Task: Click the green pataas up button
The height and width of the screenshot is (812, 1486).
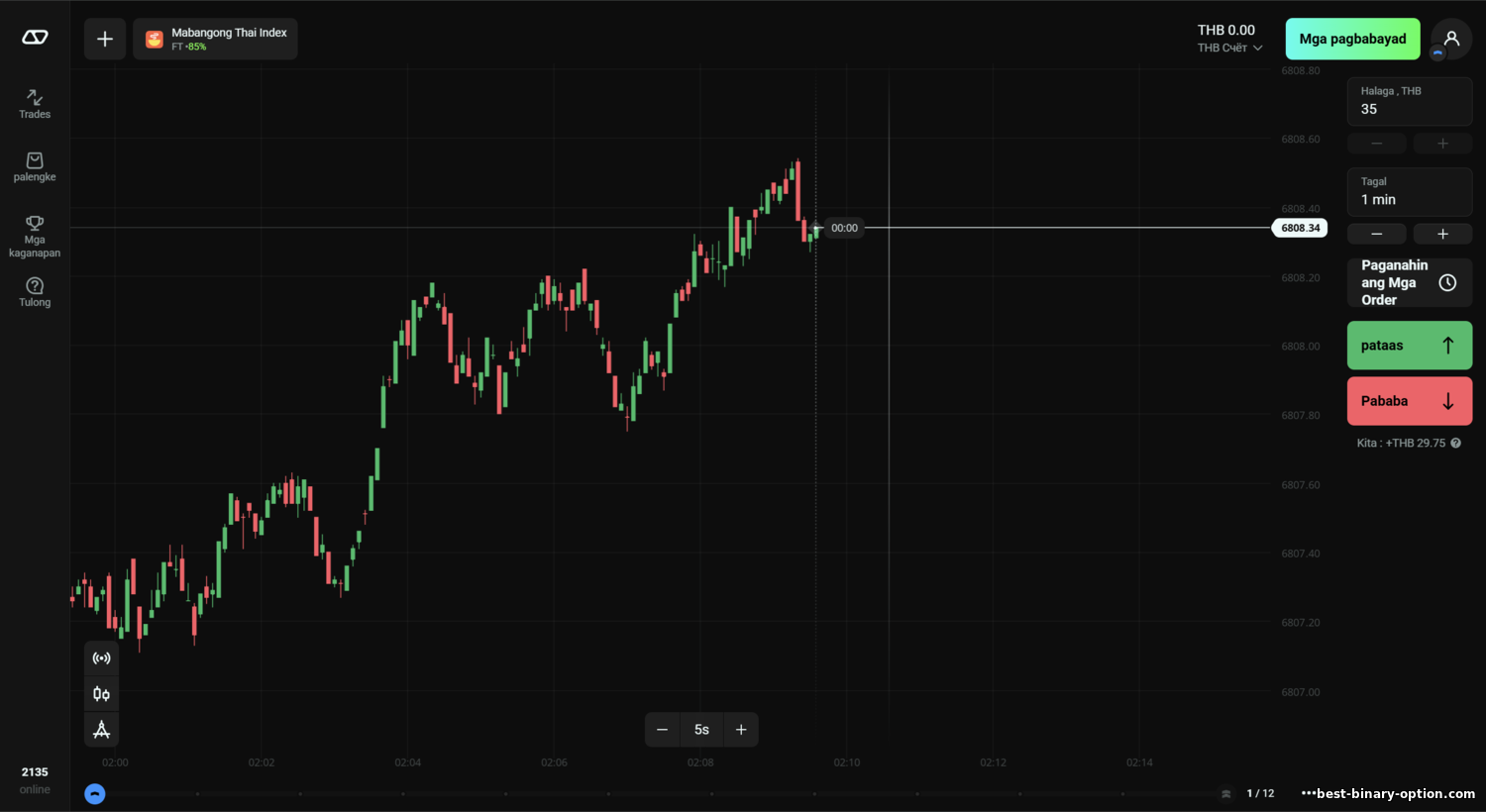Action: 1409,346
